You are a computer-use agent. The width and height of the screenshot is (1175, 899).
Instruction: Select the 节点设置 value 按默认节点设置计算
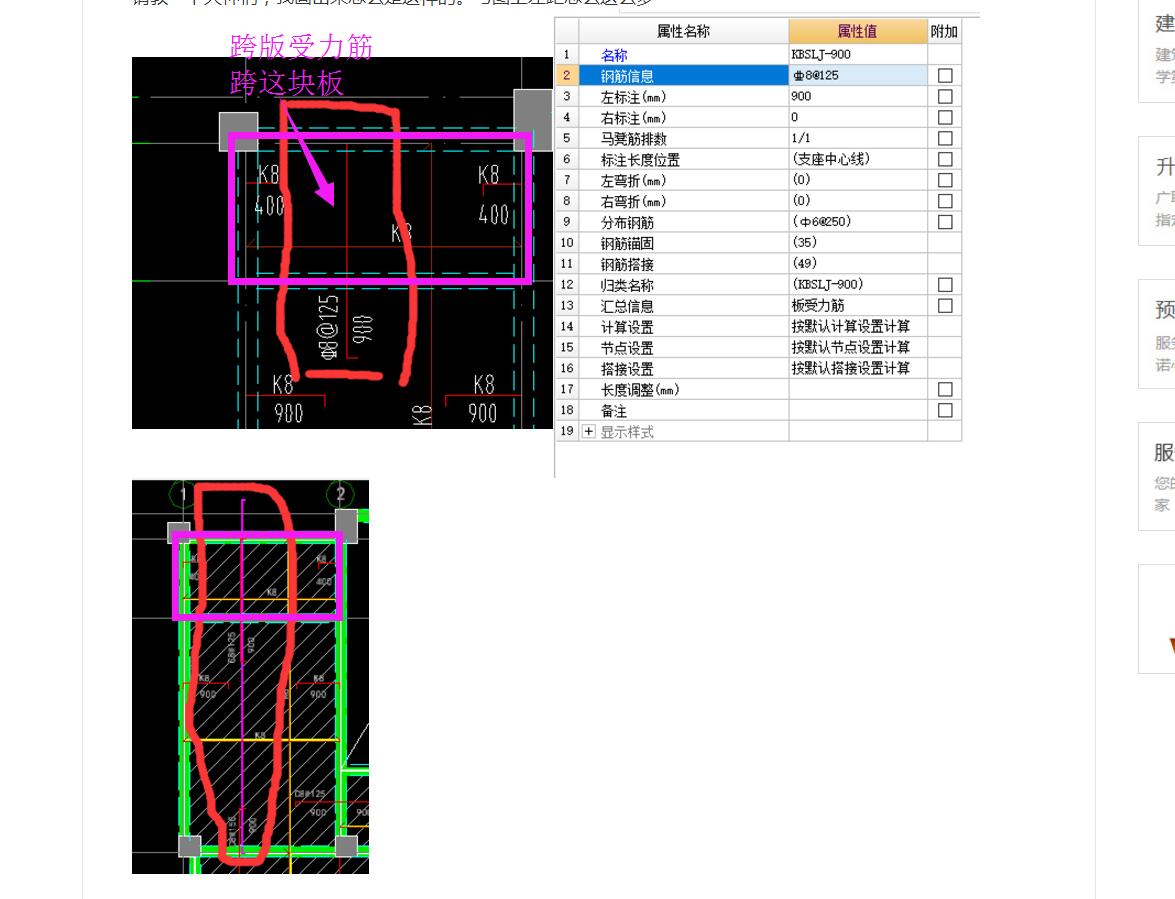click(x=851, y=348)
